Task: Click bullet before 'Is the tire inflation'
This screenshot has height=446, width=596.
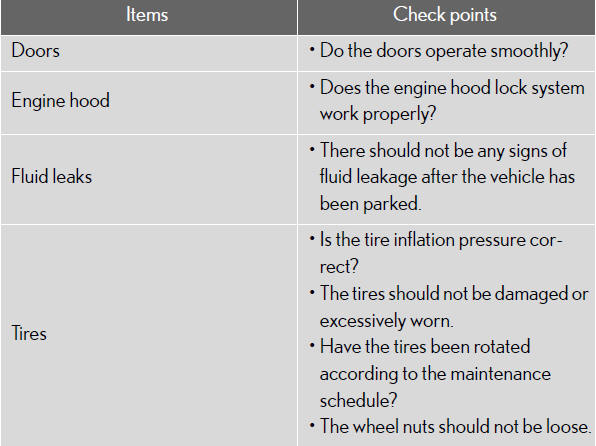Action: coord(312,239)
